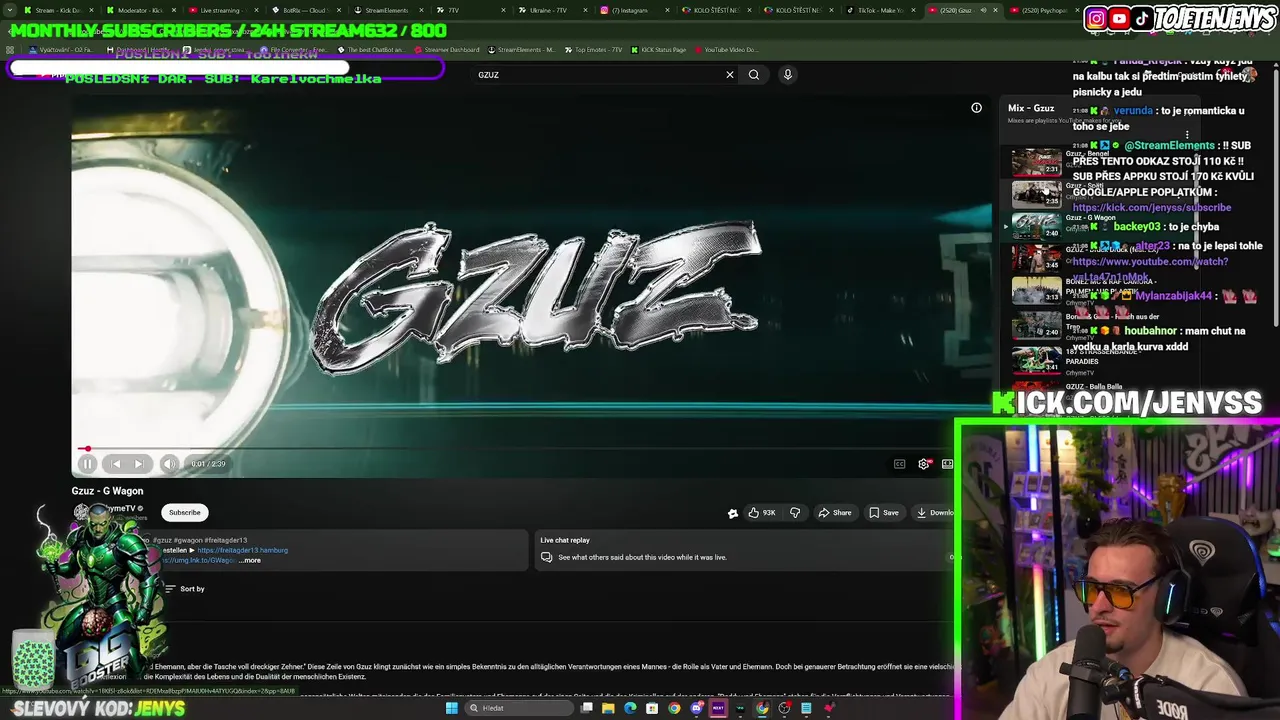Image resolution: width=1280 pixels, height=720 pixels.
Task: Open the YouTube Video Do... bookmark
Action: pos(726,49)
